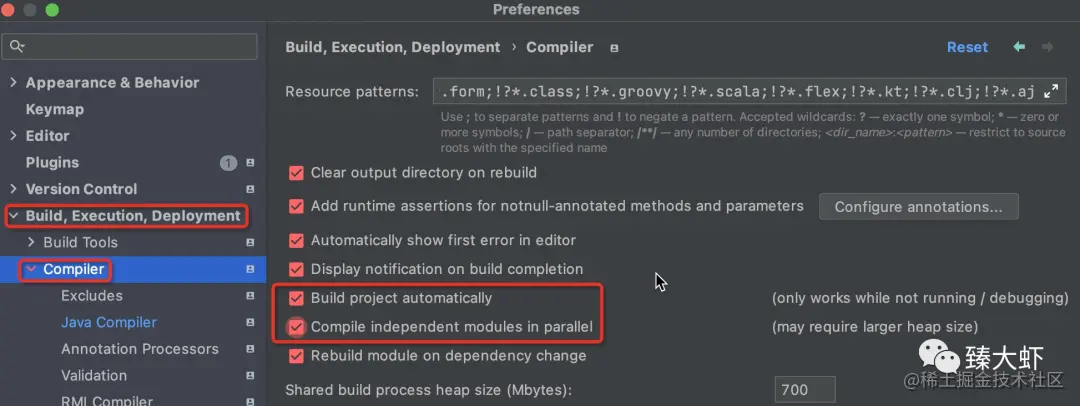Click the expand icon in Resource patterns field

click(x=1051, y=91)
